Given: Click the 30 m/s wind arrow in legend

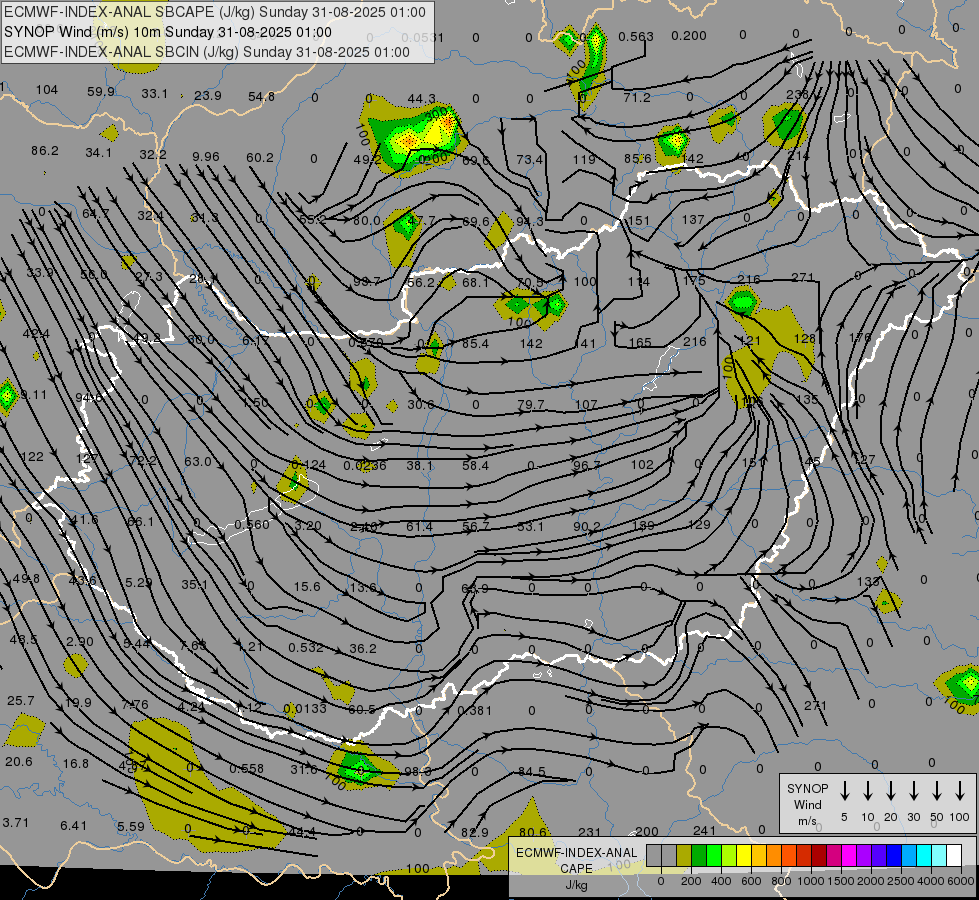Looking at the screenshot, I should 913,791.
